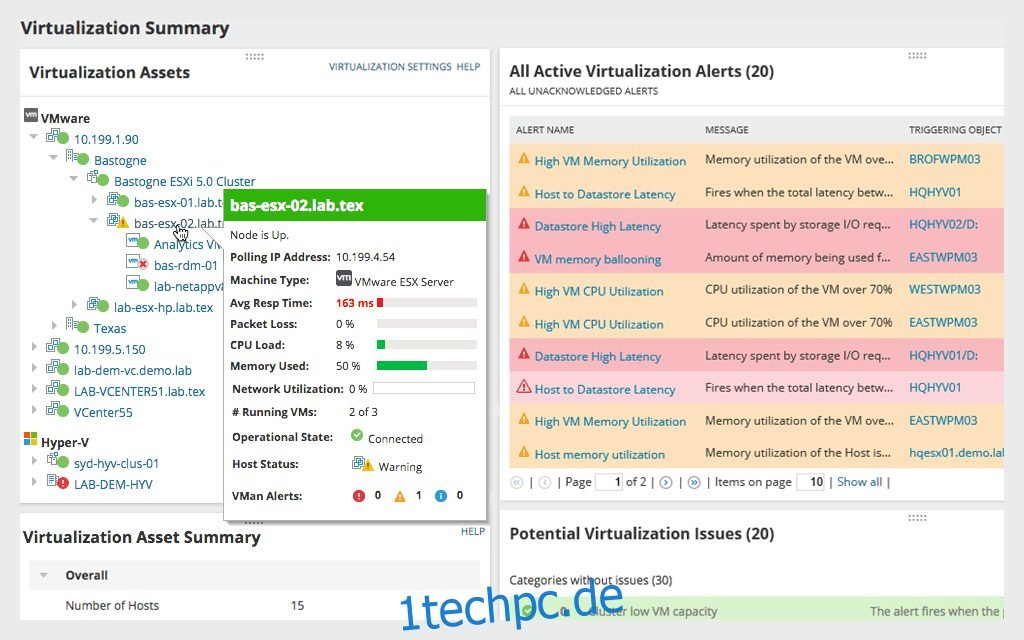Grab the drag handle of Virtualization Assets panel

255,57
